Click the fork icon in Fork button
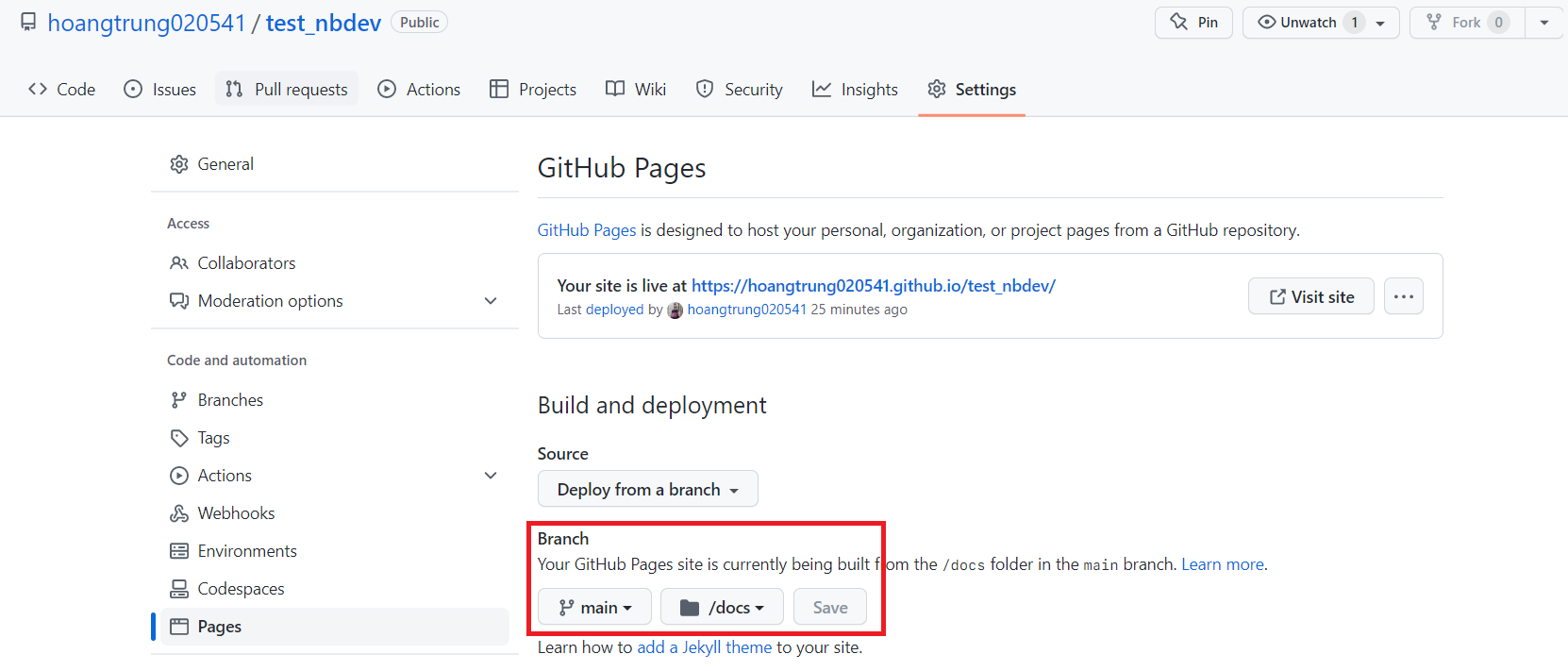Screen dimensions: 1568x671 (x=1434, y=22)
